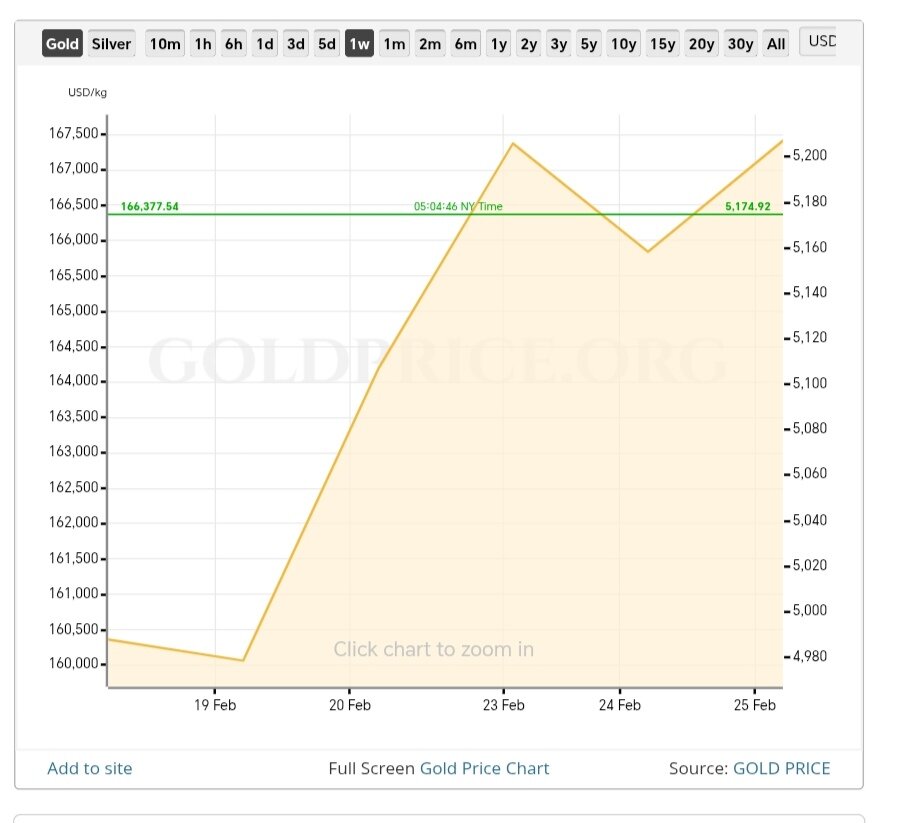Switch chart to 1d range

pos(265,44)
